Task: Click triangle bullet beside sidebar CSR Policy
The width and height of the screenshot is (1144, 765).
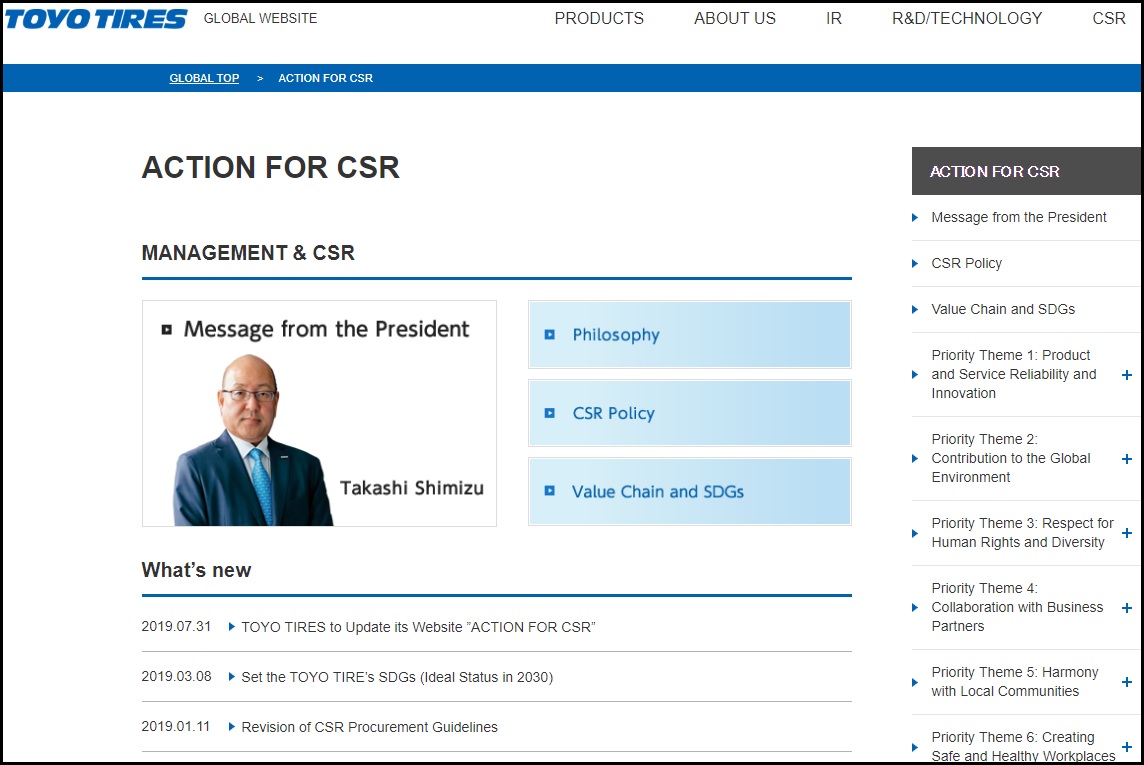Action: click(915, 263)
